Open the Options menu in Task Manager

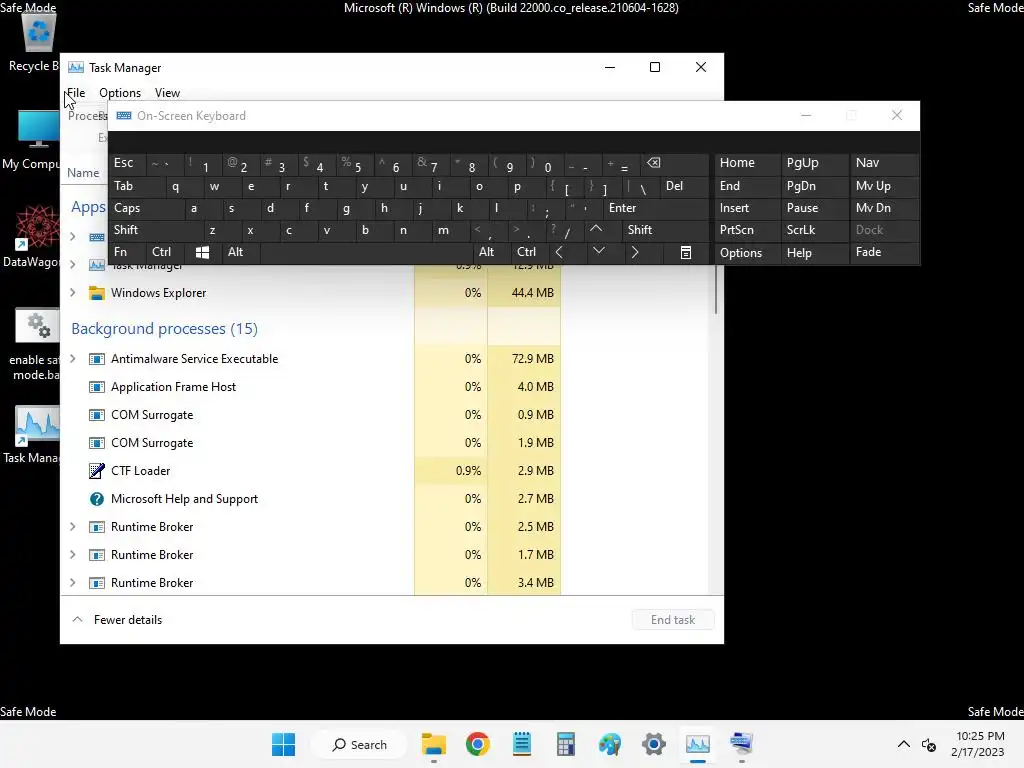click(120, 93)
